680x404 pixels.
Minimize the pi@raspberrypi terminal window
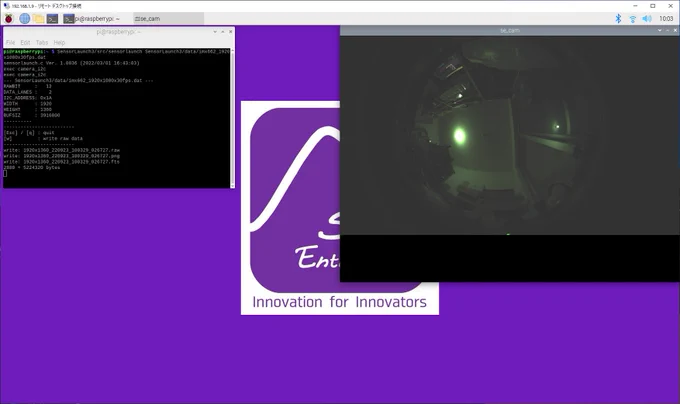[x=215, y=32]
